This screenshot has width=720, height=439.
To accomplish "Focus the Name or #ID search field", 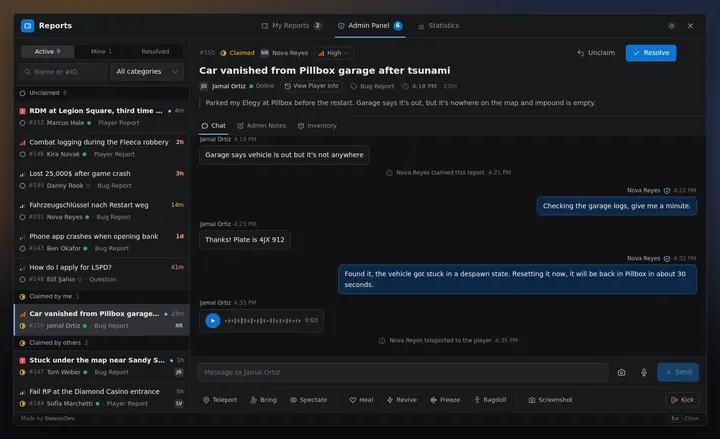I will click(63, 72).
